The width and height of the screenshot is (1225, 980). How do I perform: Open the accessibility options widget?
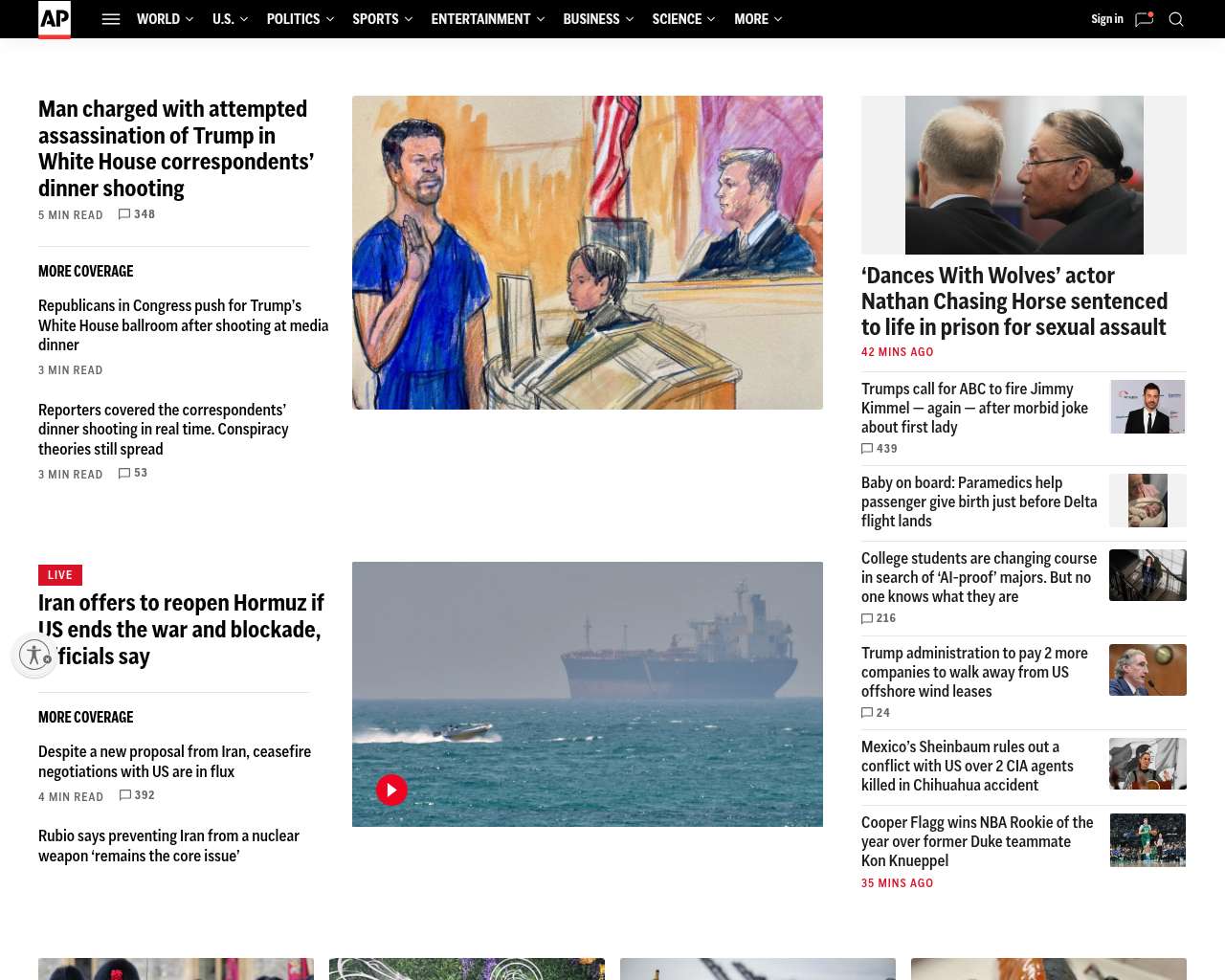pos(34,655)
